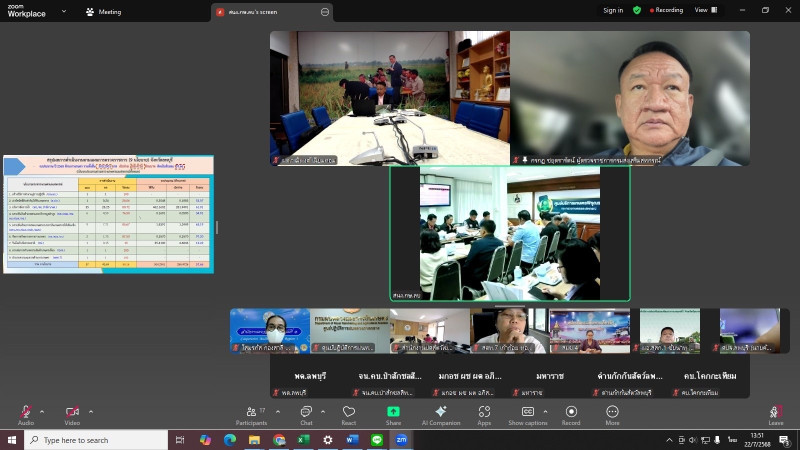Start recording with the Record button
This screenshot has height=450, width=800.
tap(571, 412)
